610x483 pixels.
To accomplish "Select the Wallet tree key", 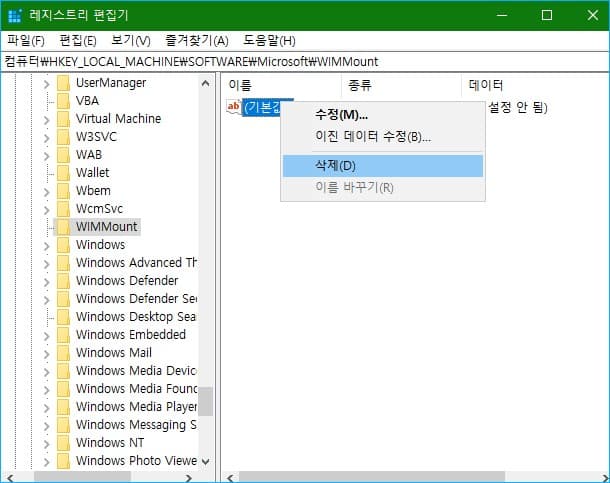I will tap(92, 173).
